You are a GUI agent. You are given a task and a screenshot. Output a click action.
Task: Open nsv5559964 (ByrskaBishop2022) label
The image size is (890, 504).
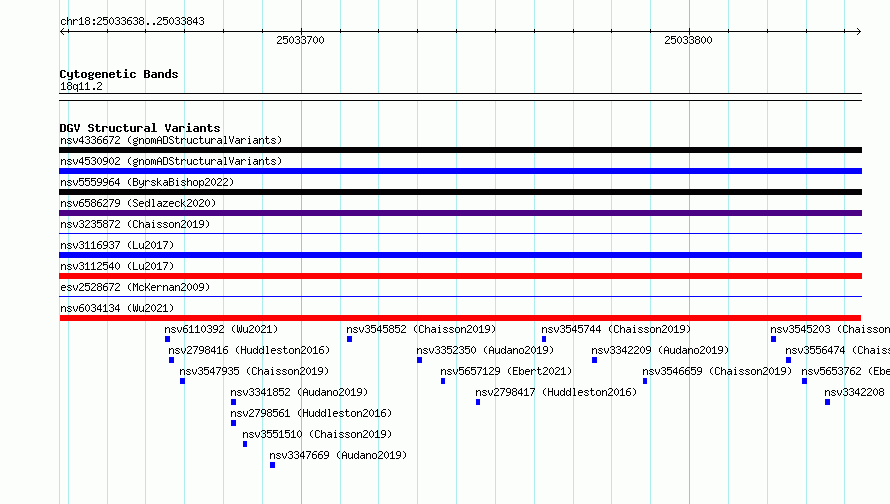pos(147,182)
